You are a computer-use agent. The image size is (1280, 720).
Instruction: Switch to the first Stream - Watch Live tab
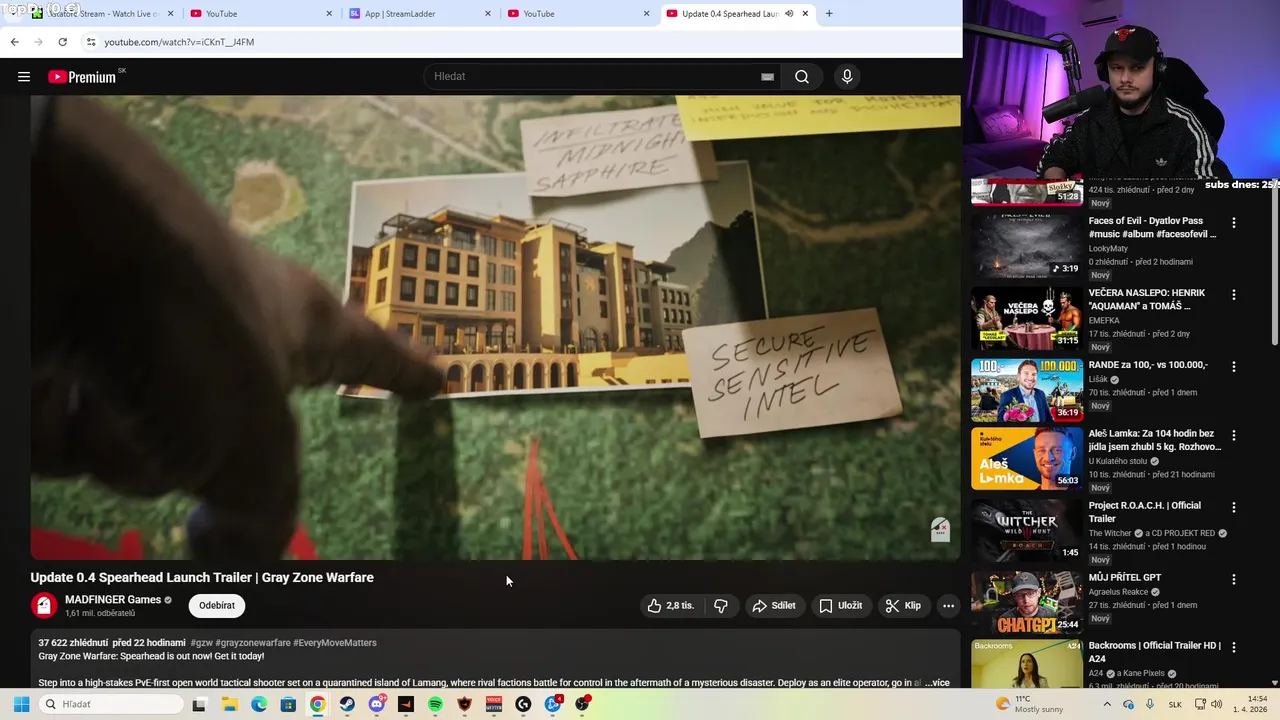[101, 14]
